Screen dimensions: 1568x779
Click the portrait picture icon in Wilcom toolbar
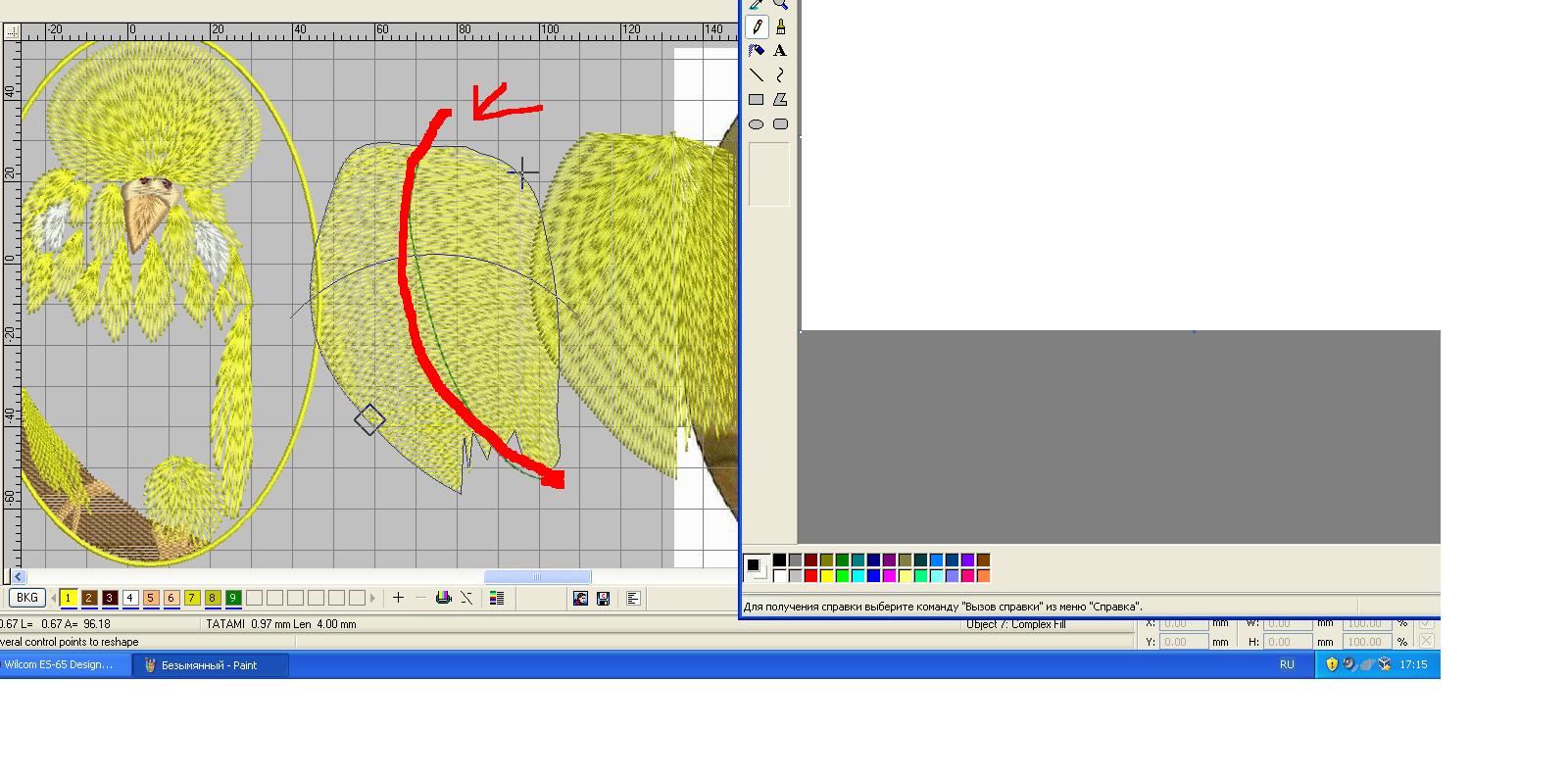pyautogui.click(x=580, y=598)
